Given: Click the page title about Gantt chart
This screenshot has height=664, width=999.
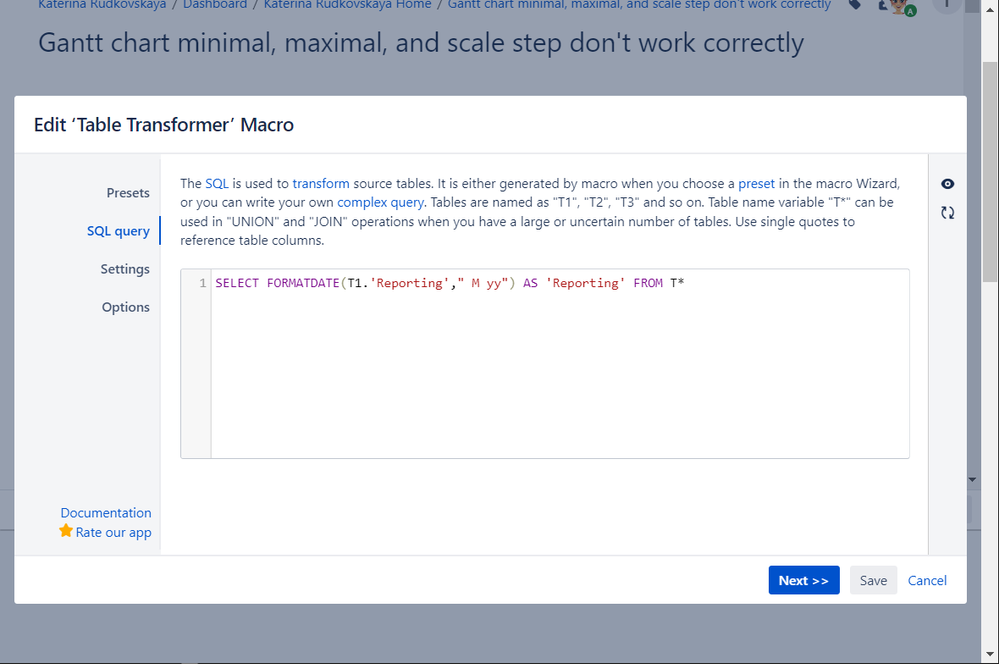Looking at the screenshot, I should tap(420, 43).
